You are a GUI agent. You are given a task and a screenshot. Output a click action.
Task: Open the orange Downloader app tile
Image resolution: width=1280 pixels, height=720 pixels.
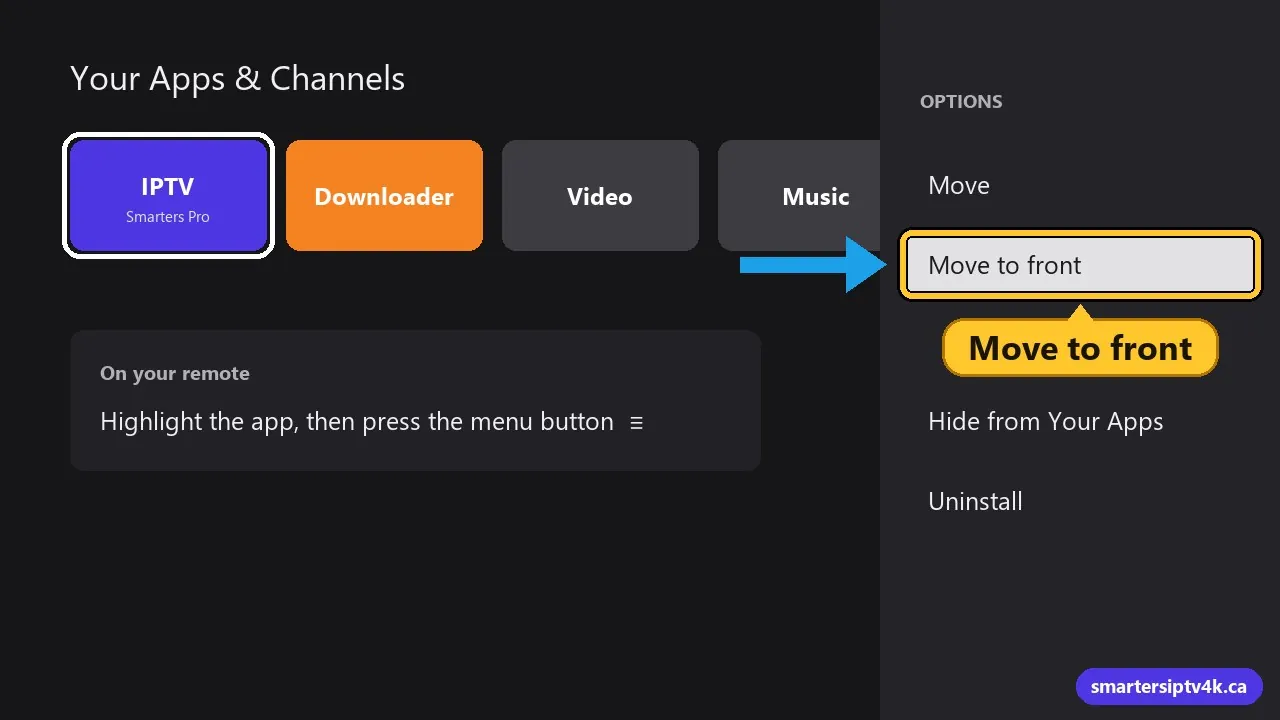point(384,196)
